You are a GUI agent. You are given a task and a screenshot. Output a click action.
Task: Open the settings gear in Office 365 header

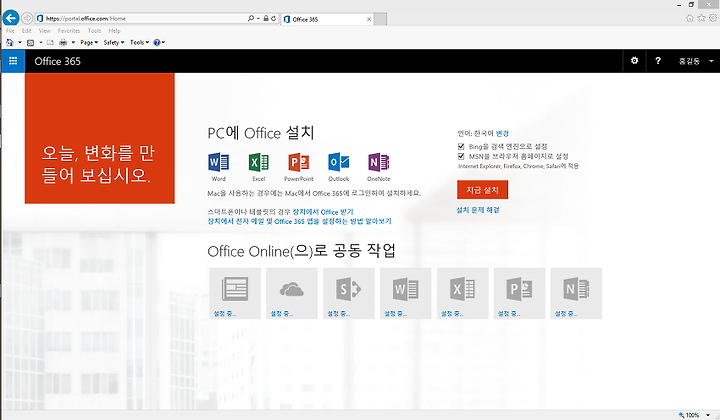tap(634, 61)
